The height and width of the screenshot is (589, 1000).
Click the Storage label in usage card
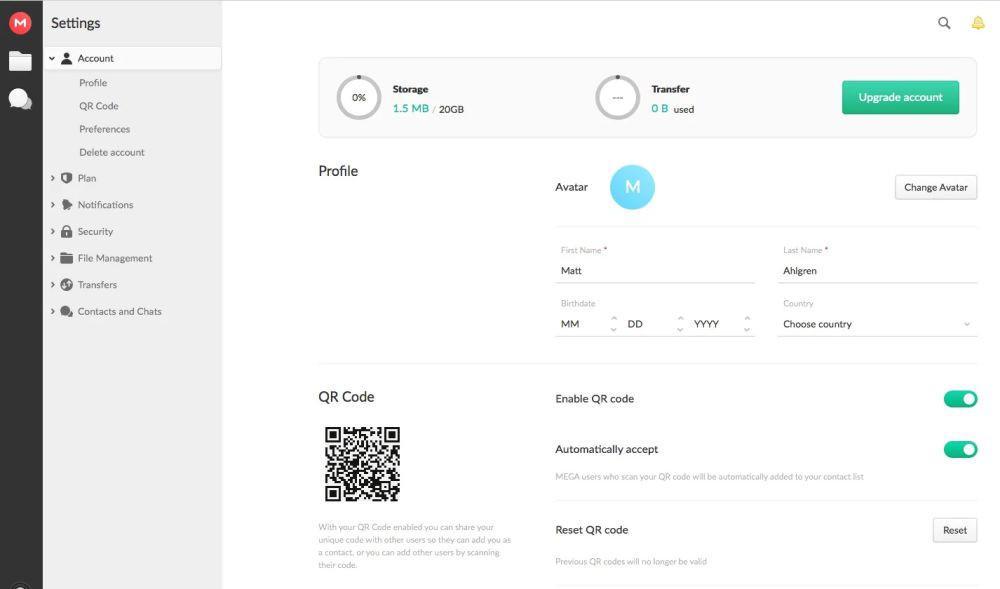[x=410, y=89]
